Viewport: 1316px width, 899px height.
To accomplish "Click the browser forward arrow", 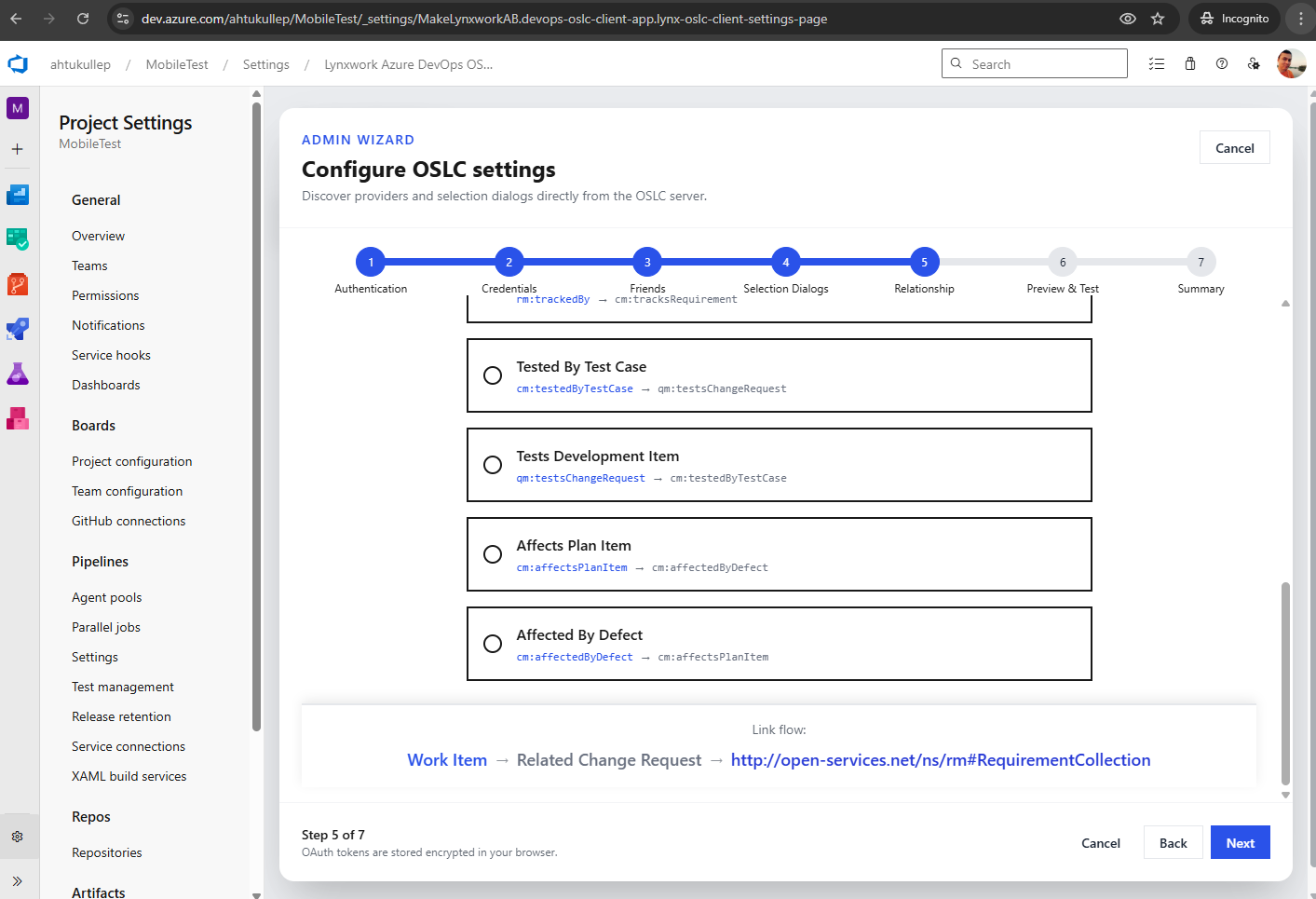I will (49, 19).
